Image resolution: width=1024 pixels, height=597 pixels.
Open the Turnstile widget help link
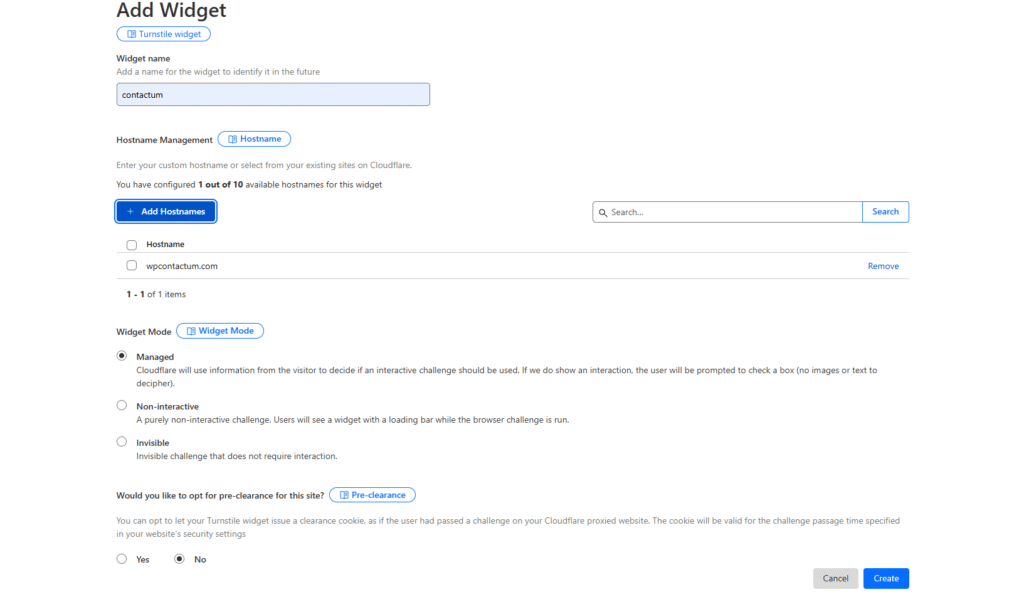[x=163, y=34]
